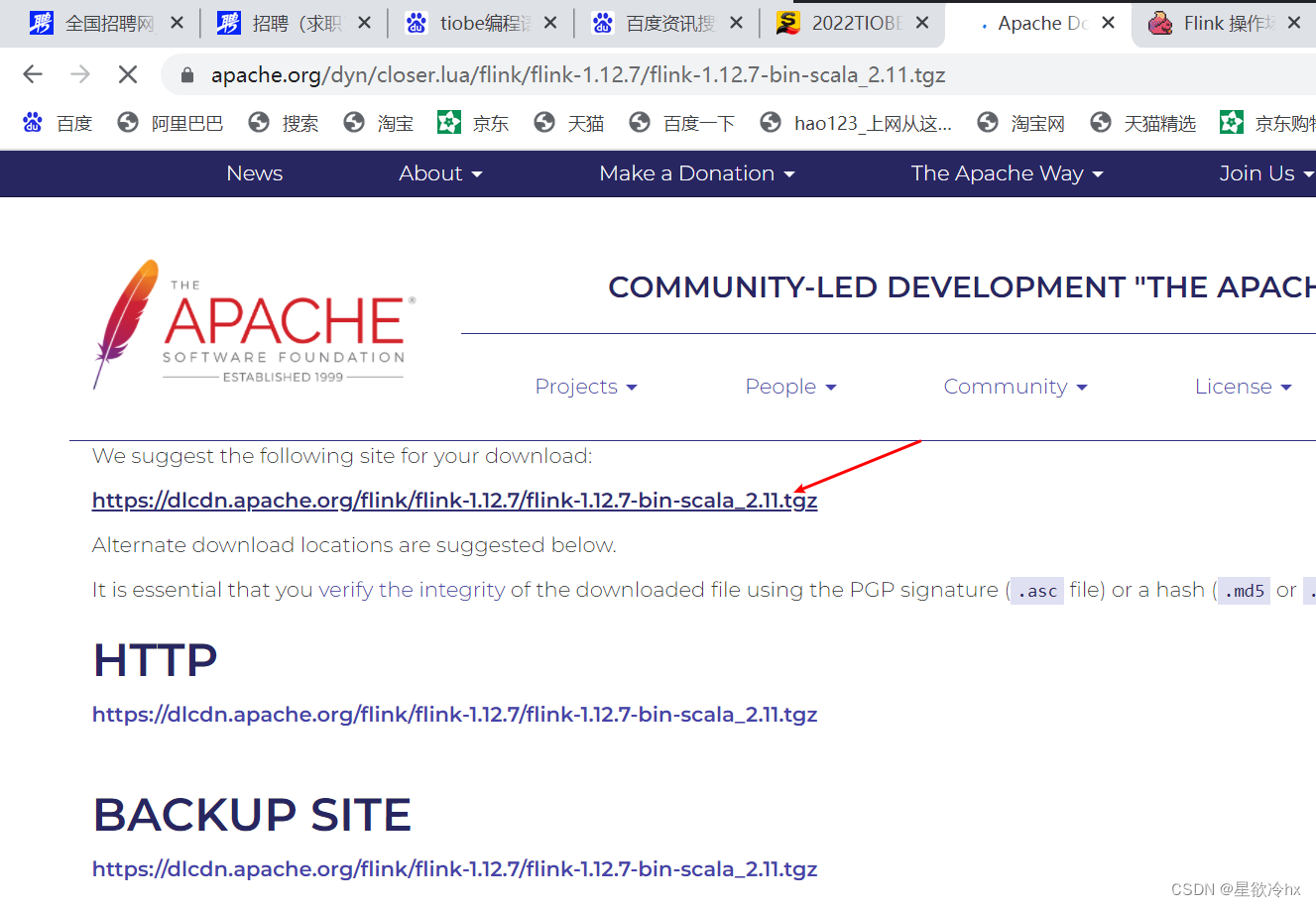Screen dimensions: 1316x907
Task: Open the 阿里巴巴 bookmark
Action: click(x=171, y=123)
